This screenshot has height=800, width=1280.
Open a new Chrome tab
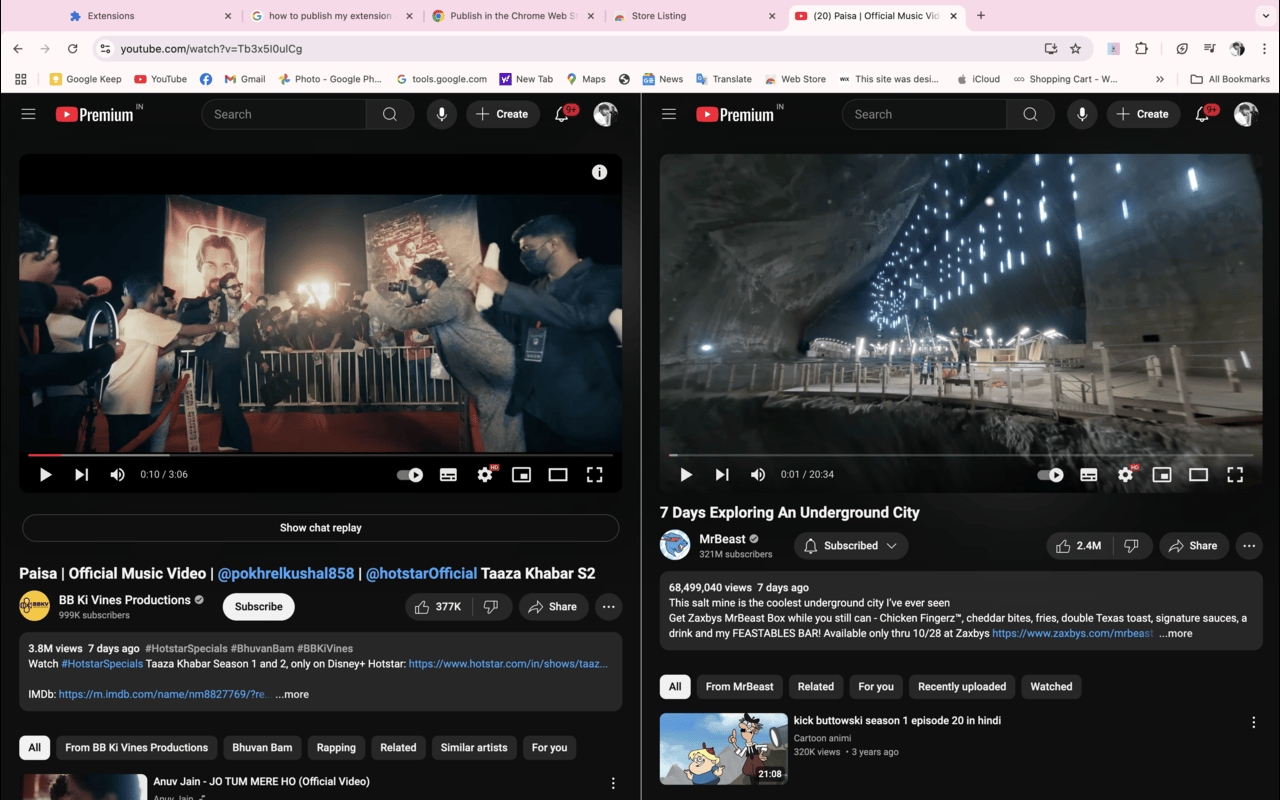click(x=981, y=16)
